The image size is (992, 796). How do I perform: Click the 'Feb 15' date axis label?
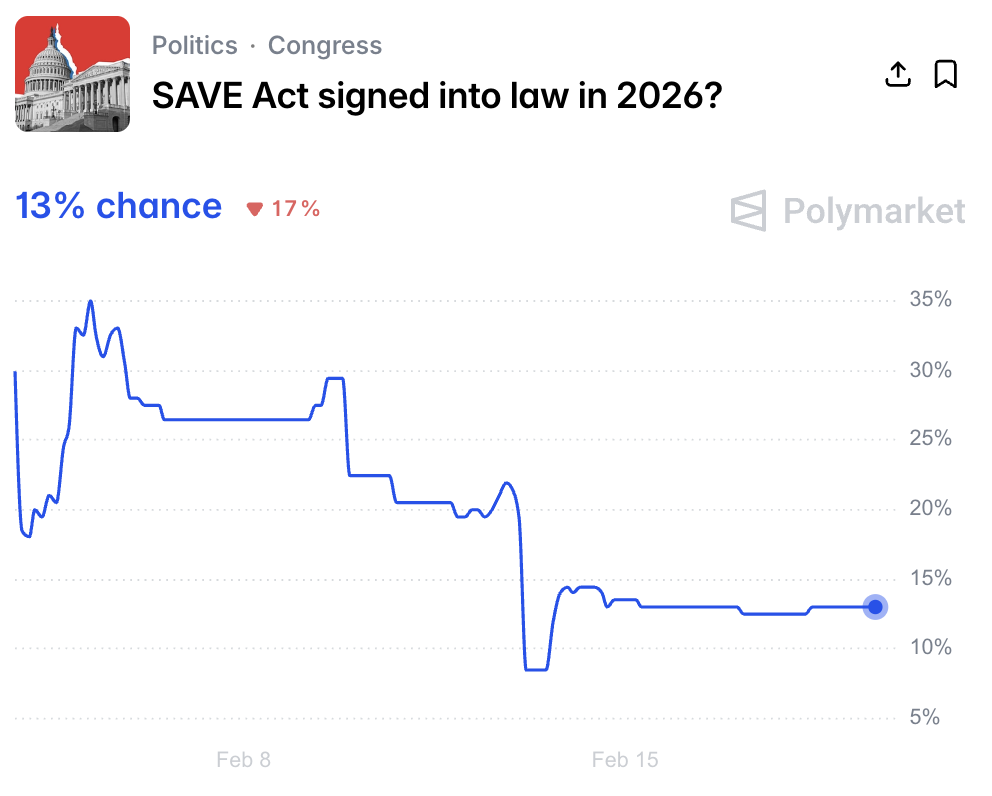(x=625, y=760)
